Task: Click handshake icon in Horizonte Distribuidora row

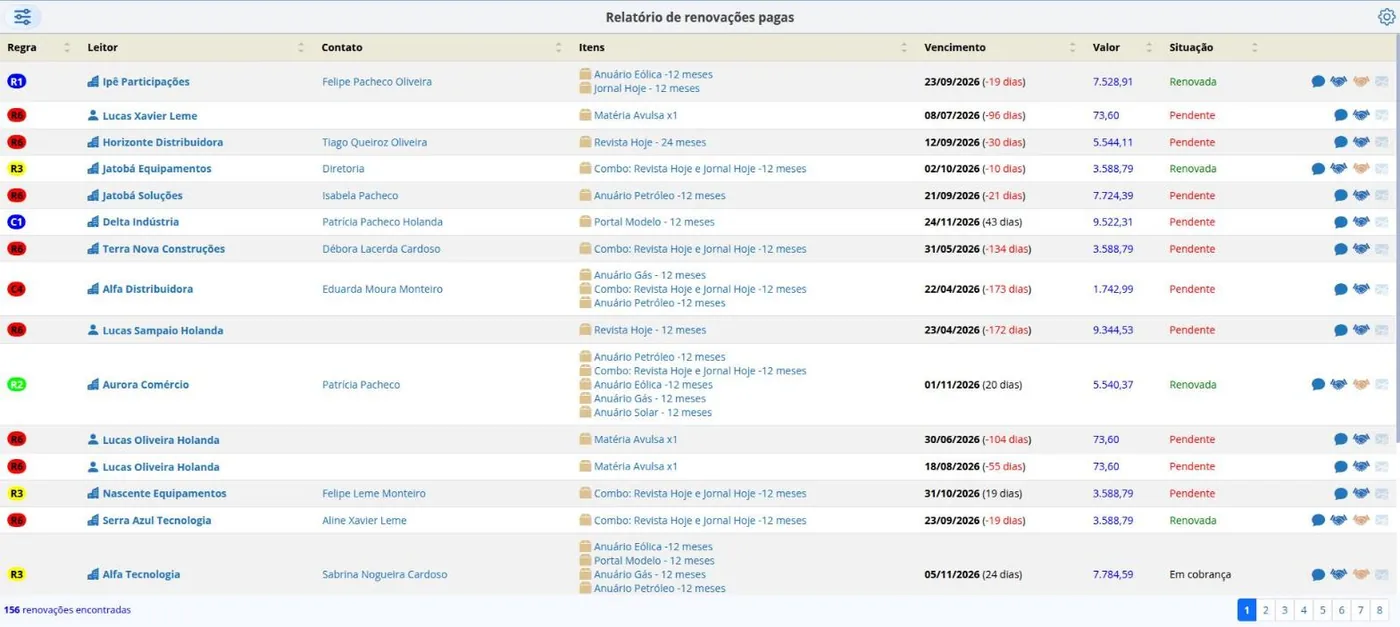Action: click(1360, 142)
